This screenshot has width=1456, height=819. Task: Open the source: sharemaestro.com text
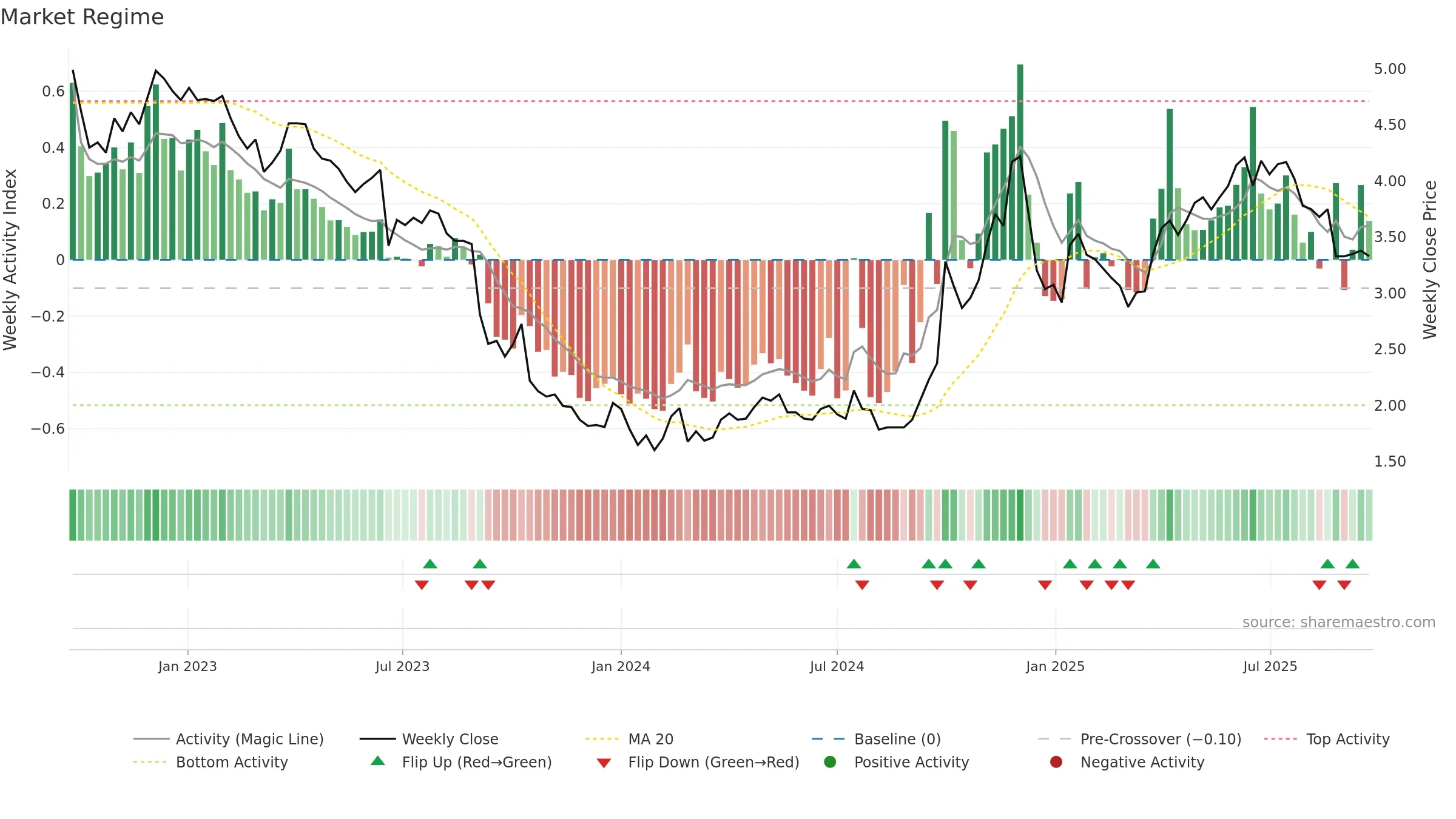click(x=1339, y=622)
